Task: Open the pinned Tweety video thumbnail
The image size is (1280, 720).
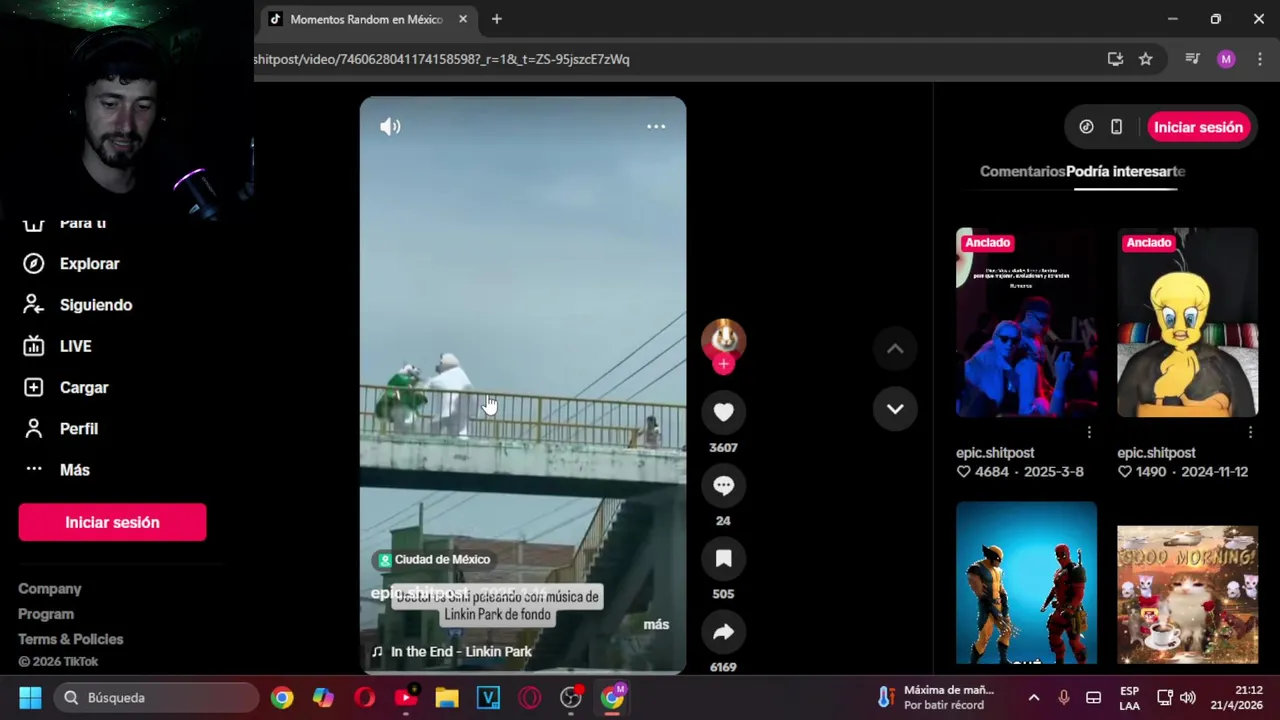Action: click(x=1187, y=322)
